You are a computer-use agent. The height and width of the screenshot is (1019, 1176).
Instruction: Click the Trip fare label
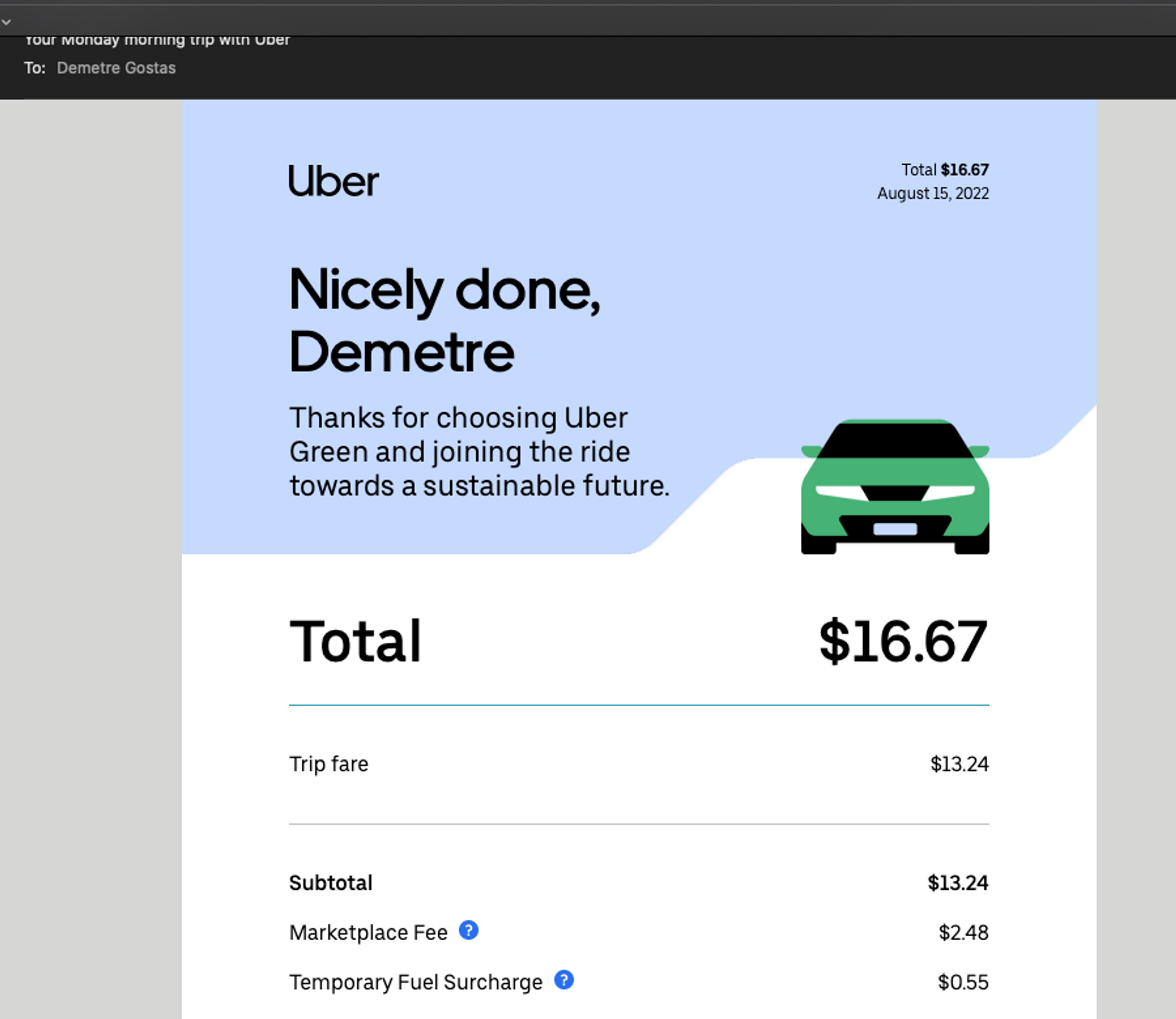[329, 764]
